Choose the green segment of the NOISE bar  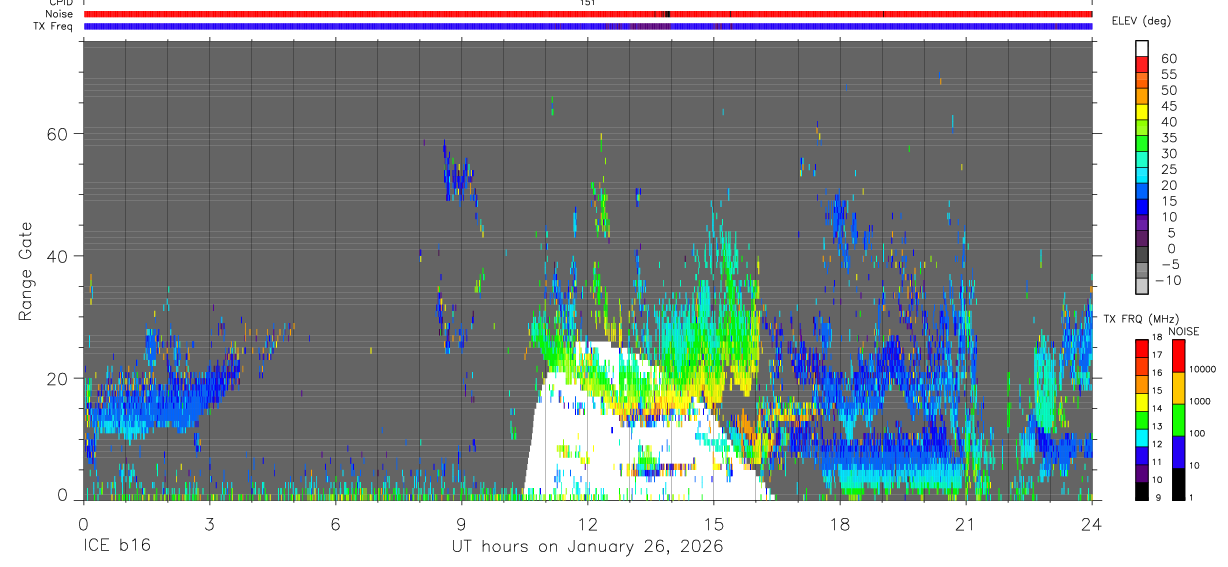[1178, 420]
